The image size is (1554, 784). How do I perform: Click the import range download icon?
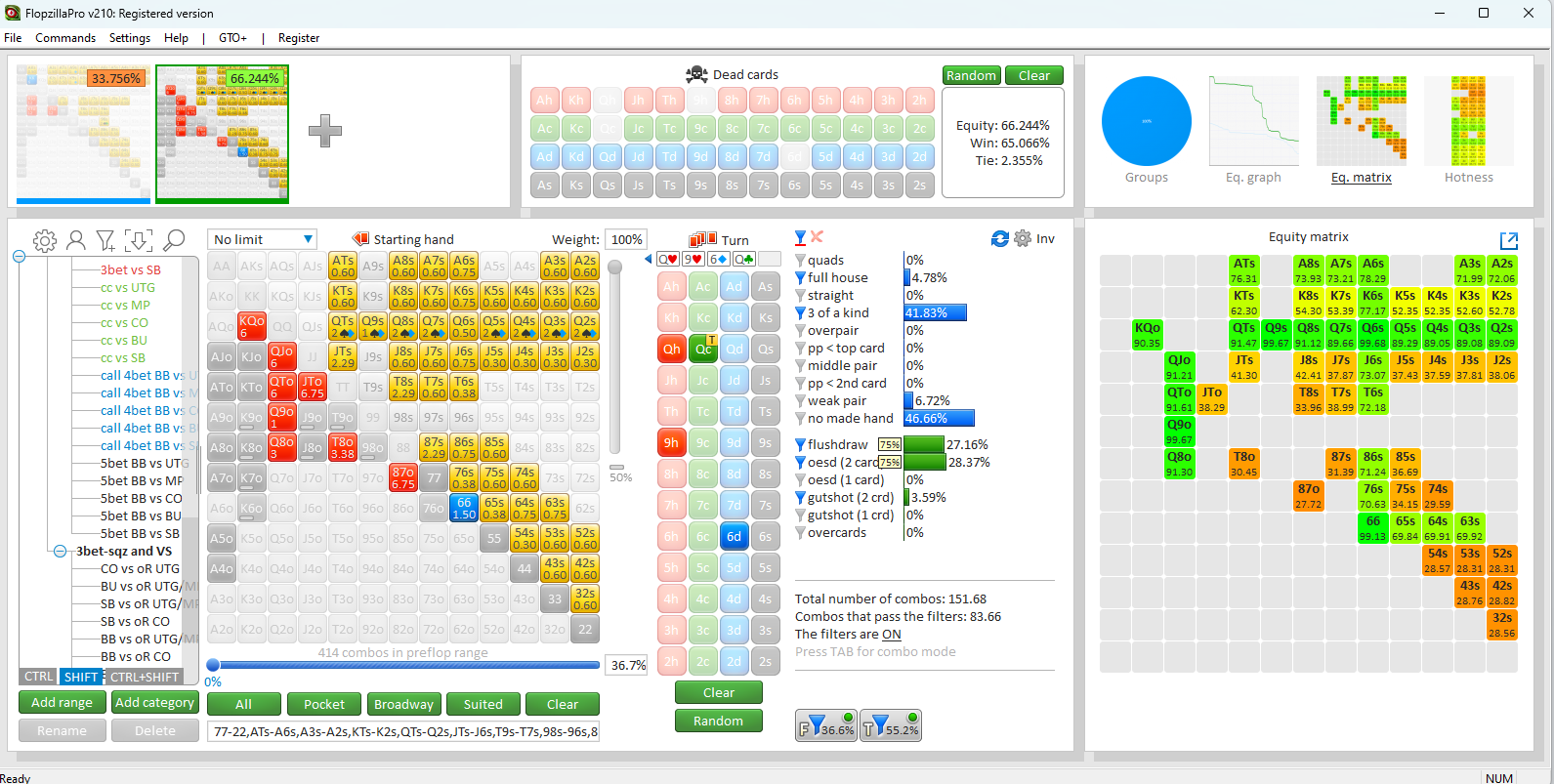pyautogui.click(x=139, y=240)
